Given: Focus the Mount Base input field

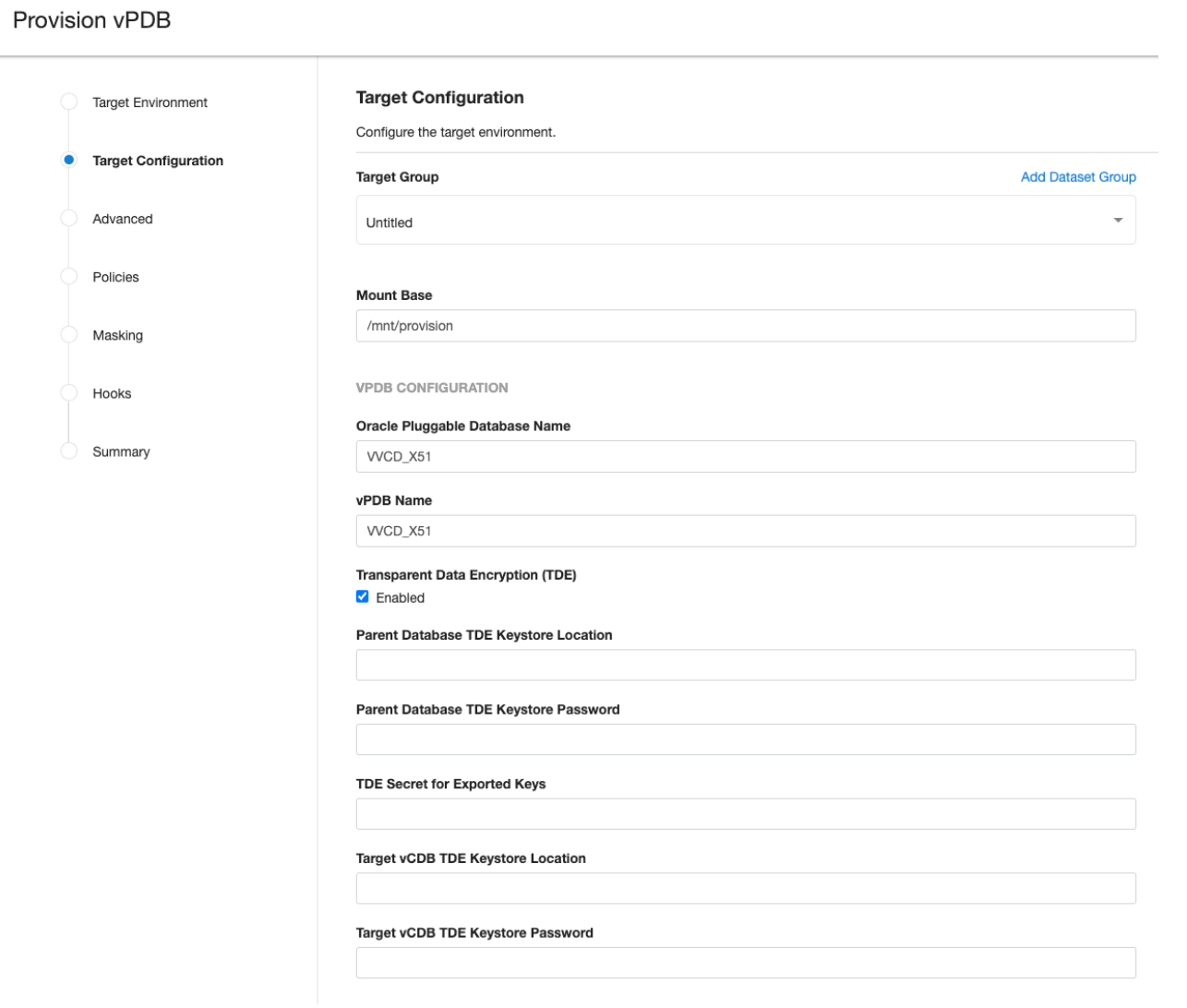Looking at the screenshot, I should pyautogui.click(x=745, y=326).
